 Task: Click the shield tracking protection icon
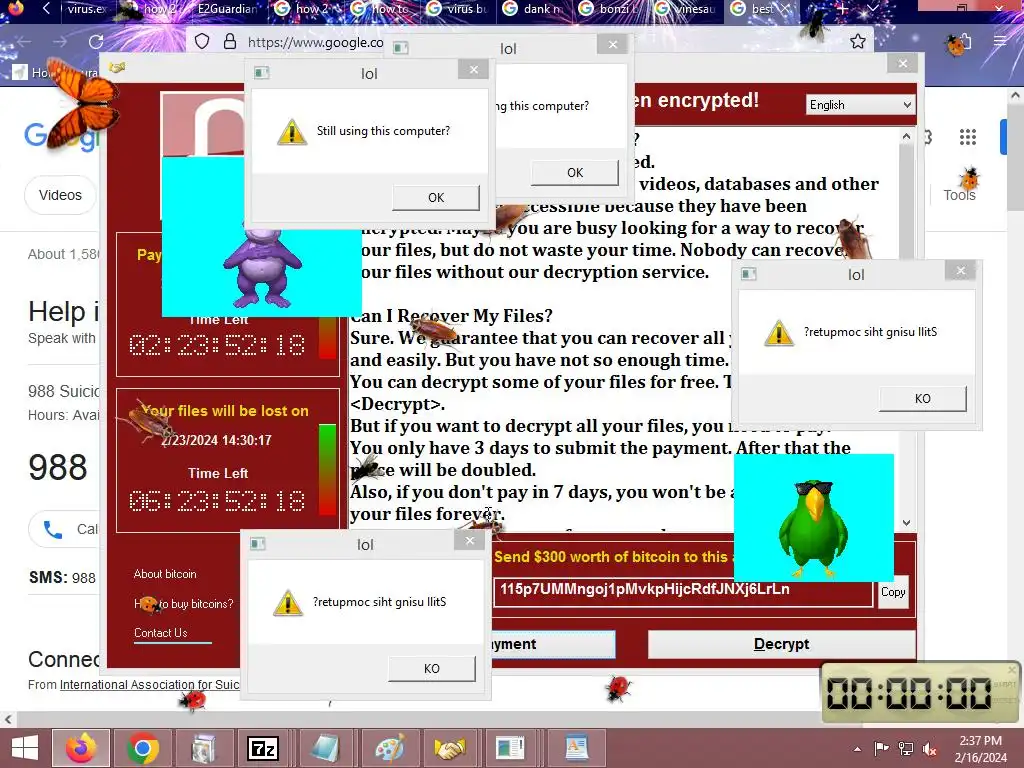202,42
